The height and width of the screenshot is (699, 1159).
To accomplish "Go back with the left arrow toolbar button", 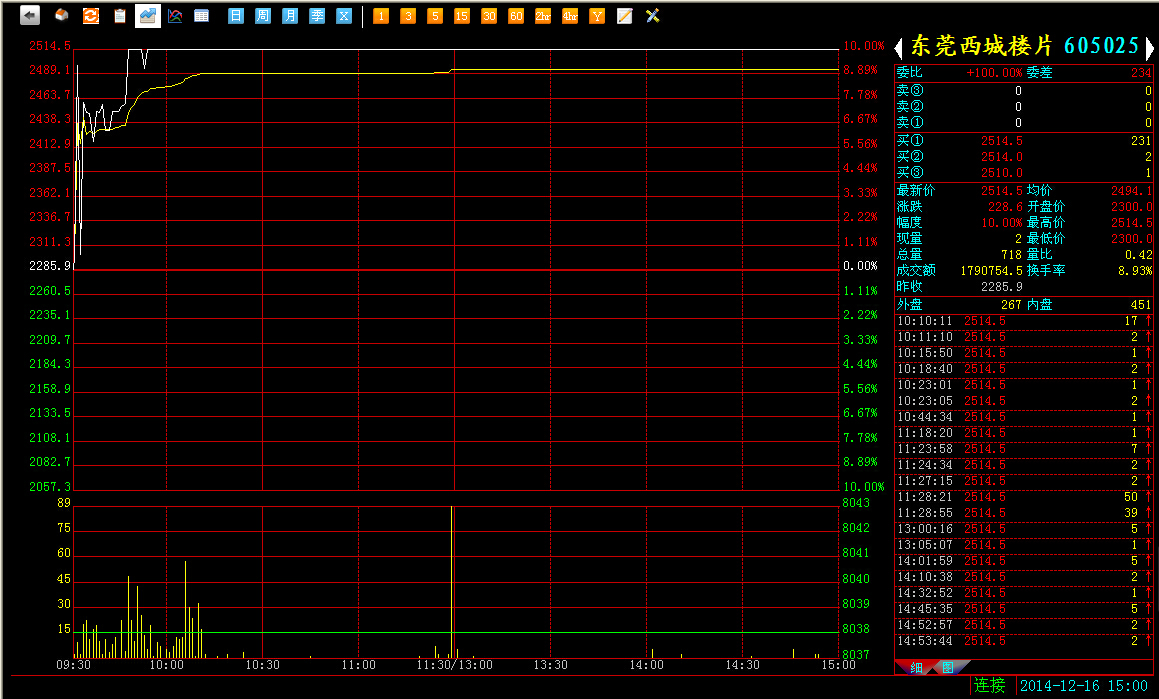I will (30, 16).
